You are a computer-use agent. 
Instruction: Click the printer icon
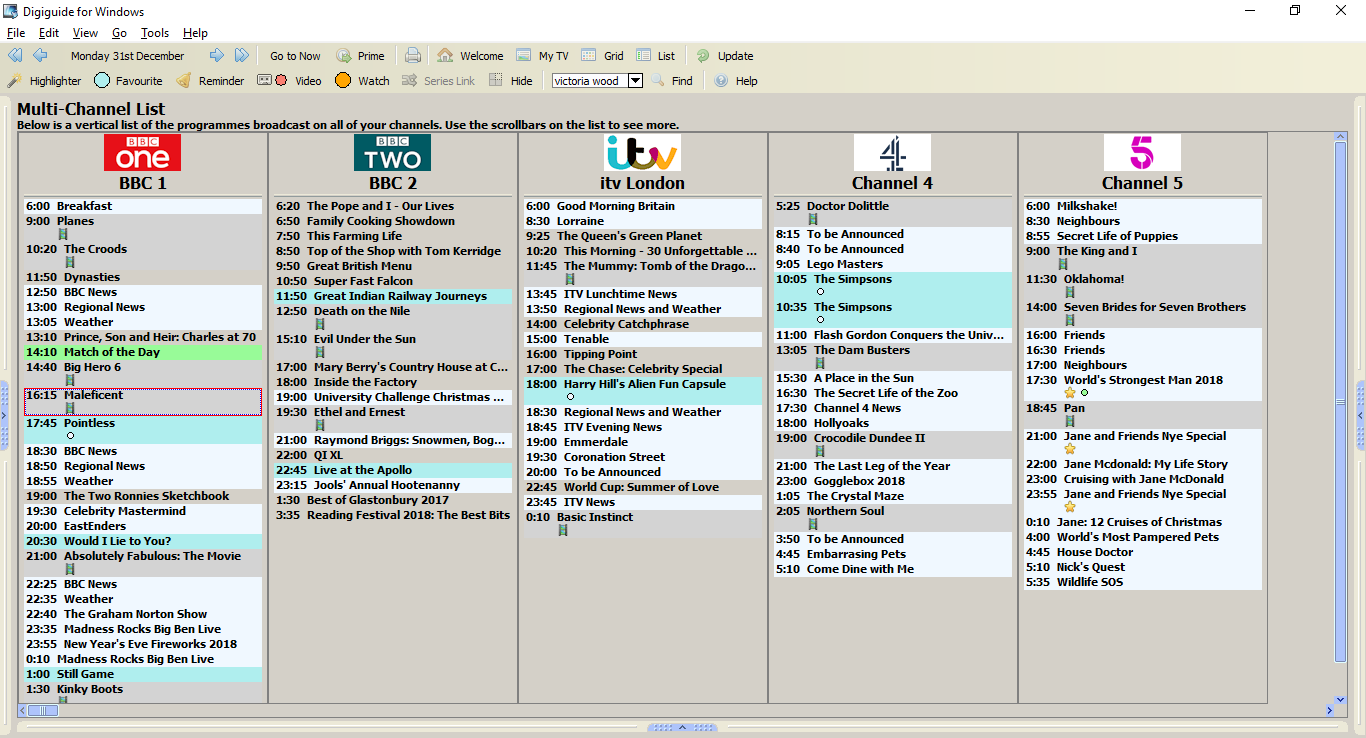pyautogui.click(x=413, y=56)
